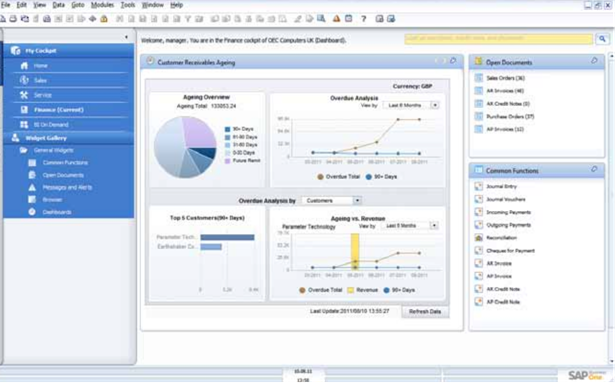
Task: Open the Journal Entry function icon
Action: point(479,186)
